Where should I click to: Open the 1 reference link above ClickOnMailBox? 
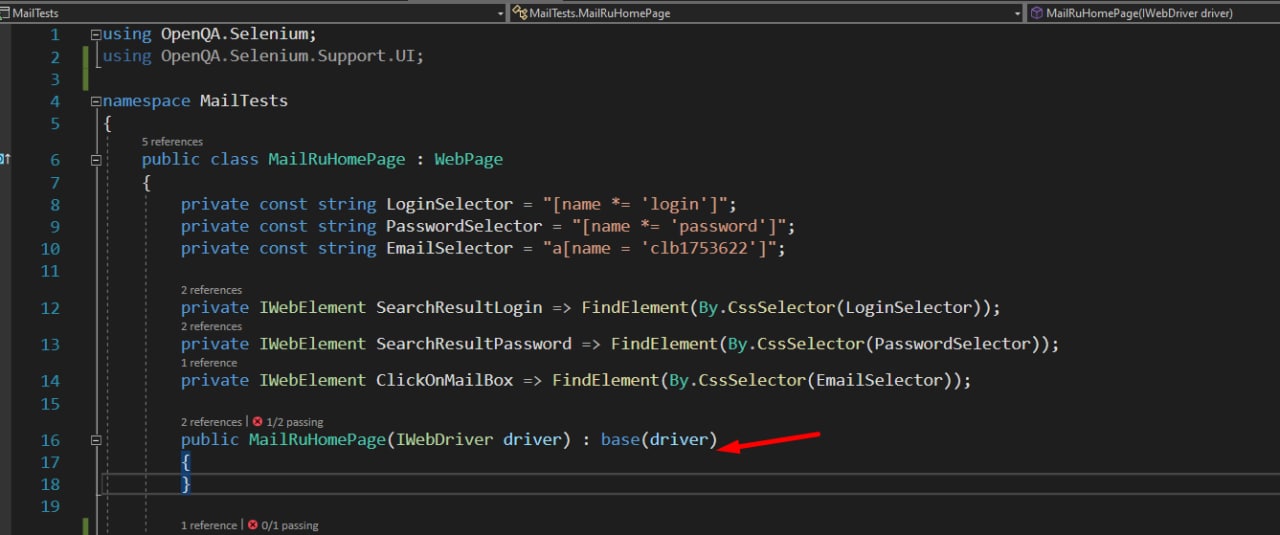click(209, 363)
